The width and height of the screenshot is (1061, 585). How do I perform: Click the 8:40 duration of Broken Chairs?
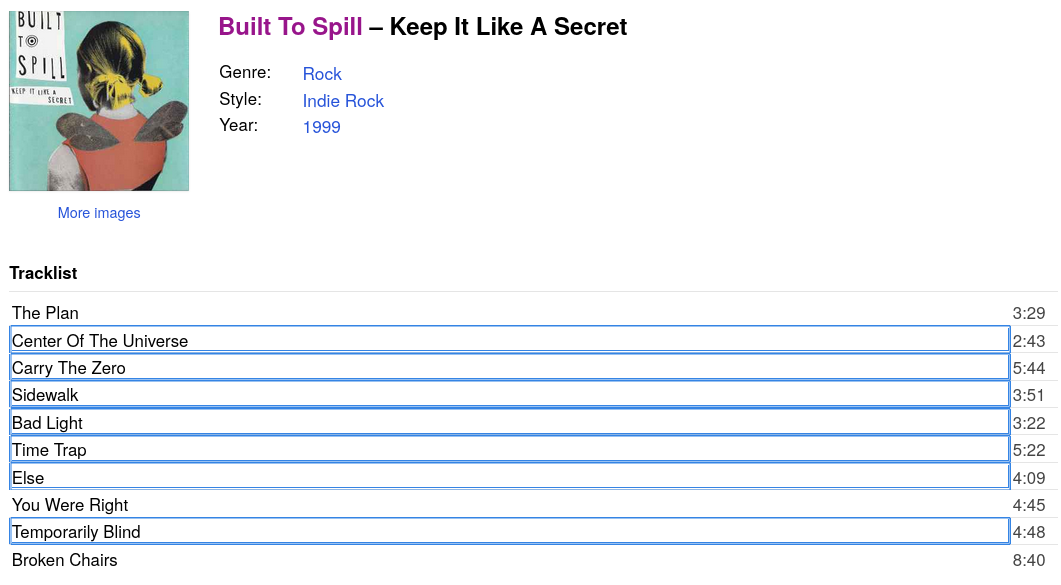(1029, 560)
